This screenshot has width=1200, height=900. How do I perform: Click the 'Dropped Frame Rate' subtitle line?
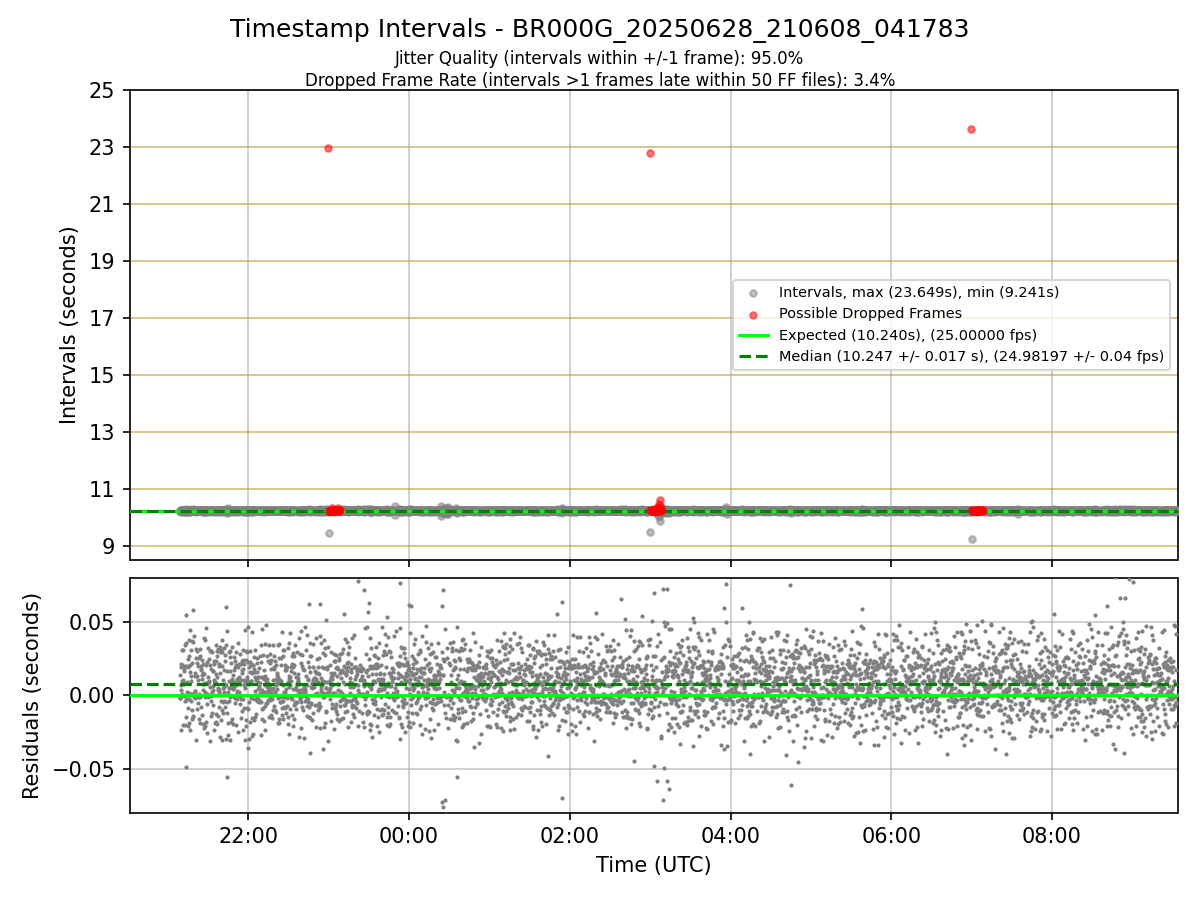(x=600, y=80)
